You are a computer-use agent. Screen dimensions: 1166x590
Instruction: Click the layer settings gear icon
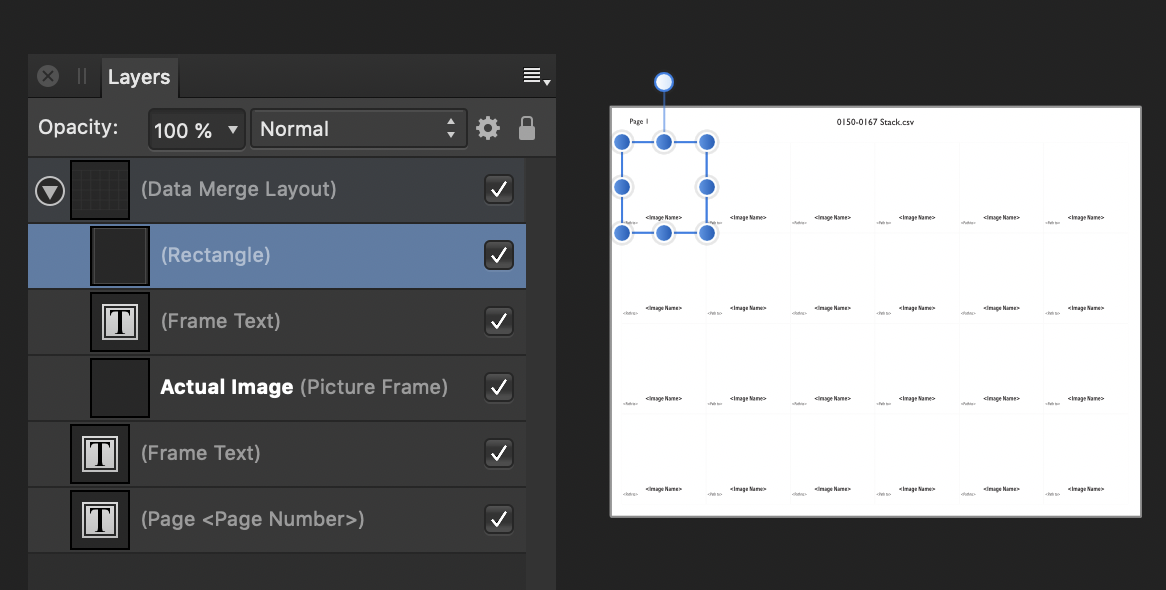point(487,129)
